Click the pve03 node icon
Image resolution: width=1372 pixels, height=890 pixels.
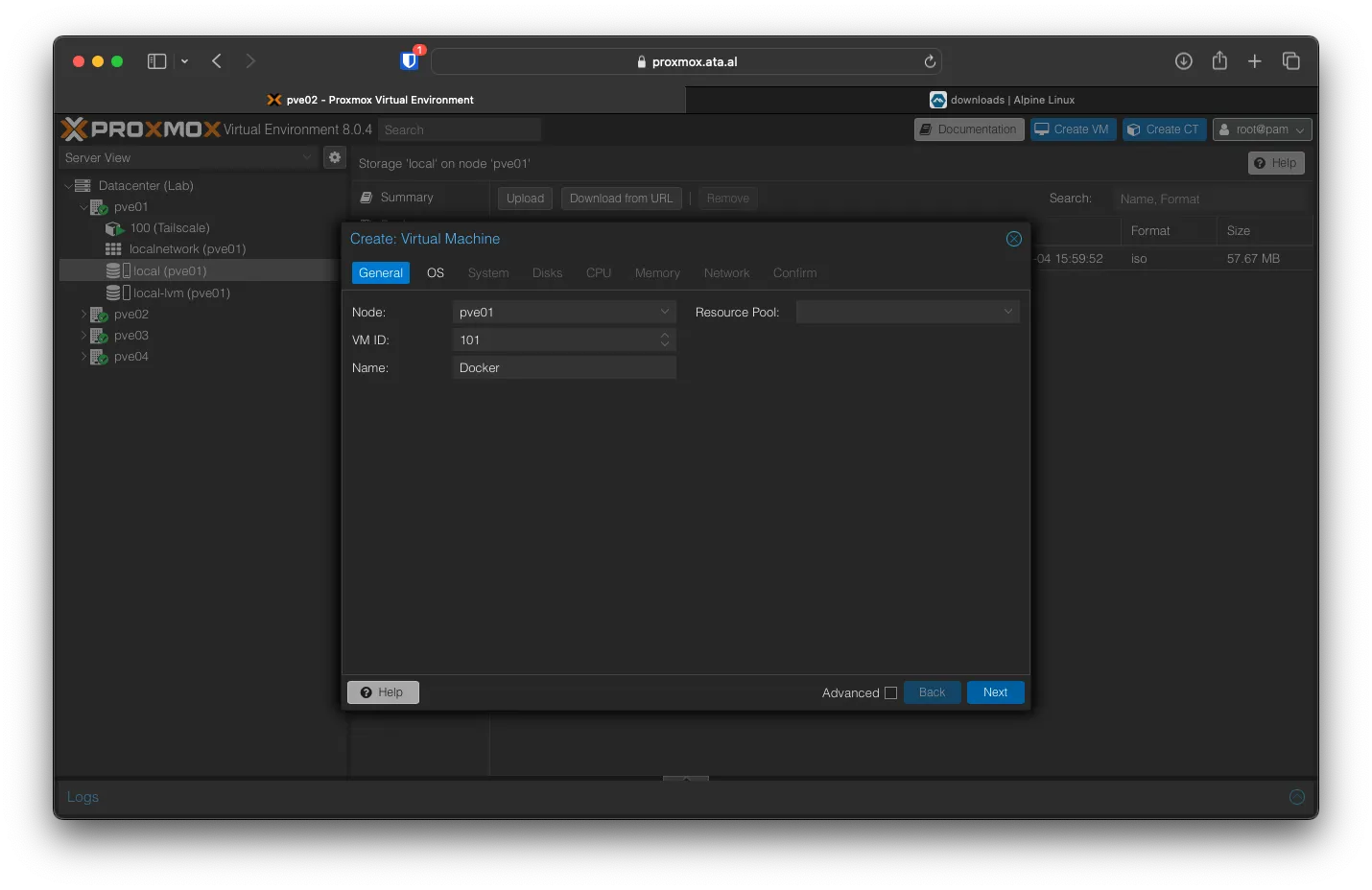coord(99,336)
